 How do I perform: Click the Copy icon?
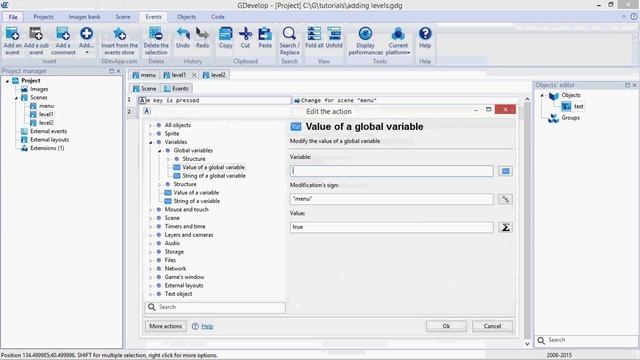(x=225, y=34)
